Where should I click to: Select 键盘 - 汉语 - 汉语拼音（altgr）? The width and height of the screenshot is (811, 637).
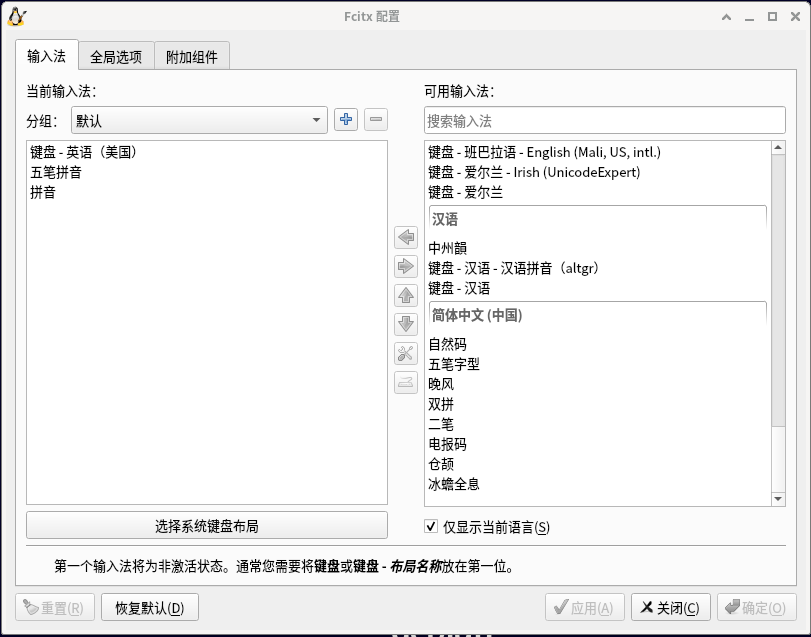598,268
